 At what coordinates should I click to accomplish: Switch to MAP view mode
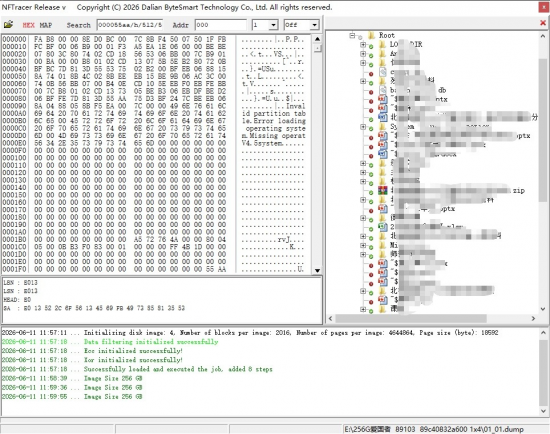coord(46,25)
